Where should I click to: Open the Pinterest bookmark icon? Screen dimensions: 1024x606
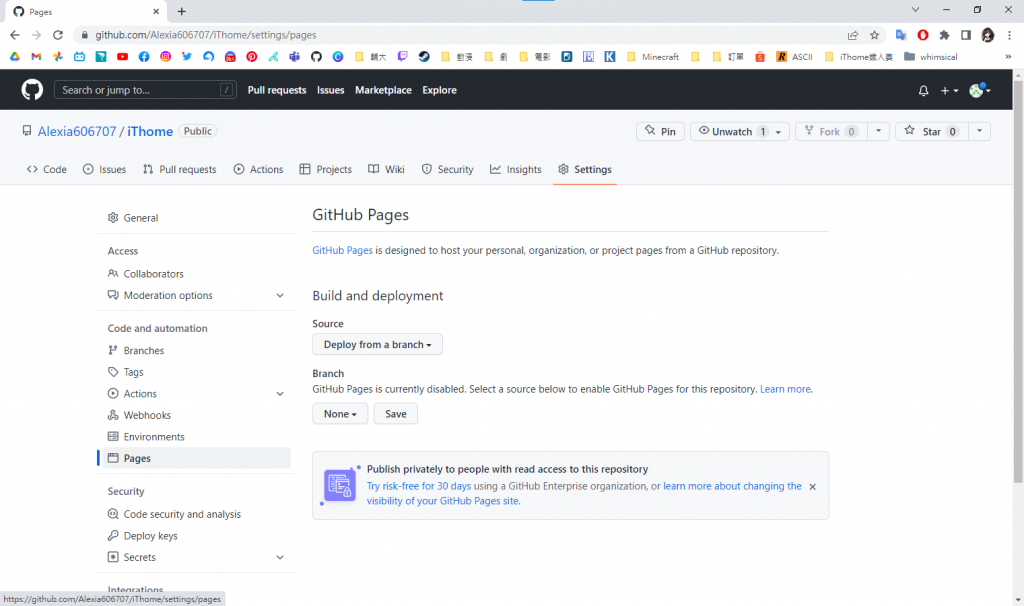point(251,57)
